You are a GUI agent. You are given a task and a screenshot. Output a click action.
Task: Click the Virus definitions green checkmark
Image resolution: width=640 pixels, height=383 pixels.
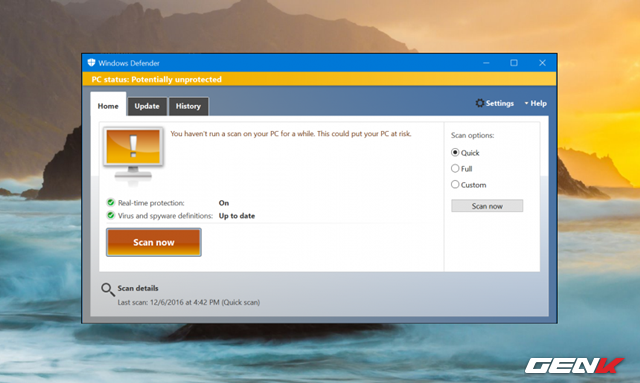click(111, 215)
